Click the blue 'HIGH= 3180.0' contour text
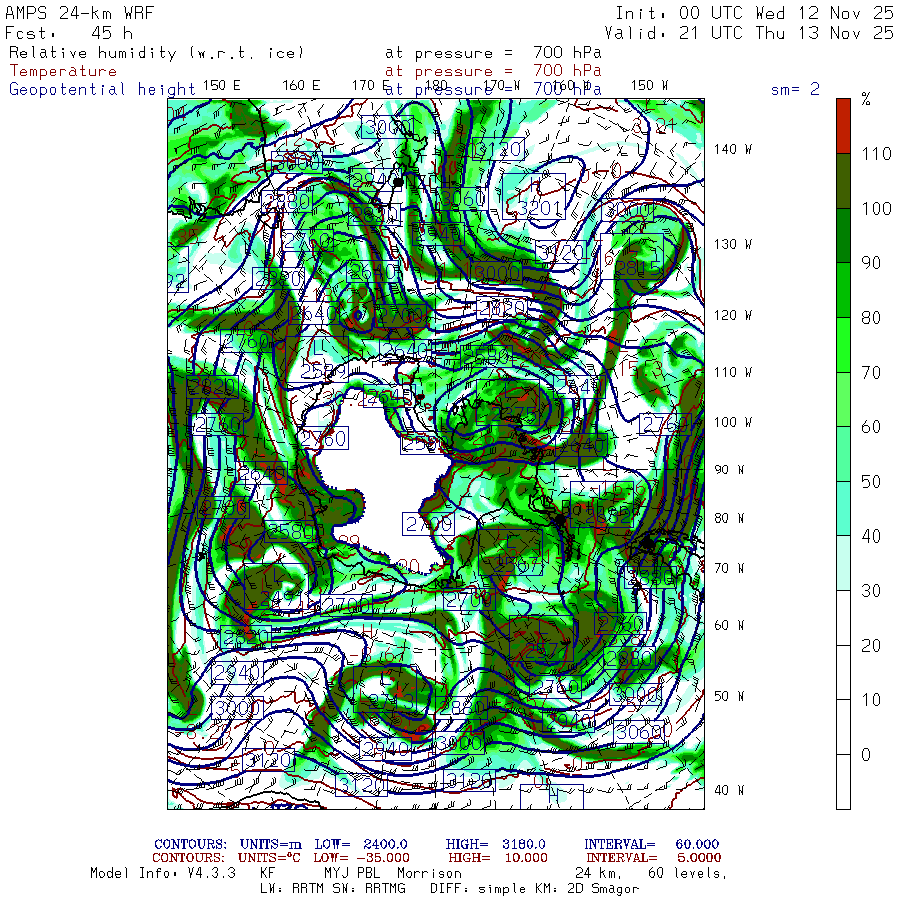 (x=495, y=844)
